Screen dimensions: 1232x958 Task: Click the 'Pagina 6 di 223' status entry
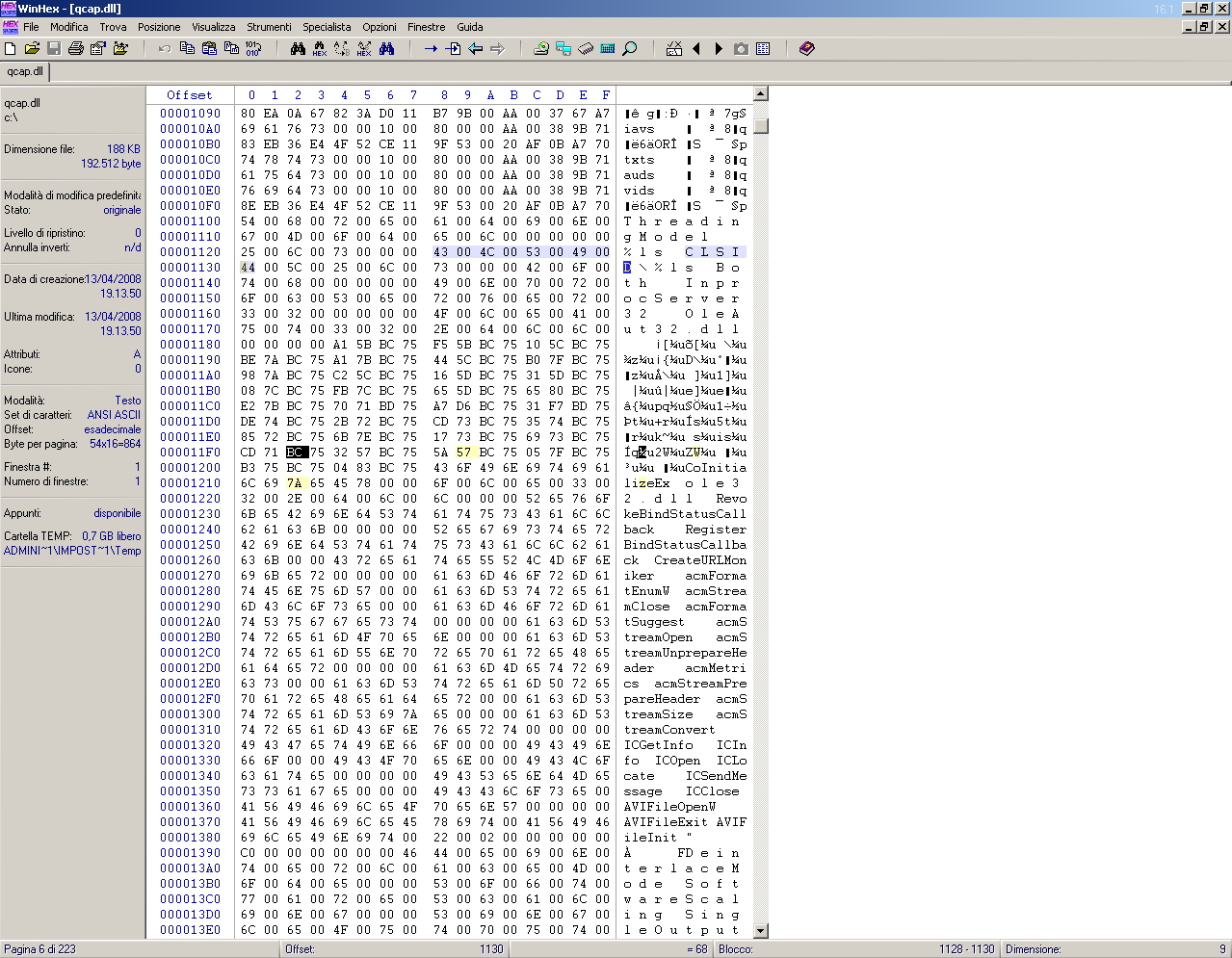coord(39,949)
